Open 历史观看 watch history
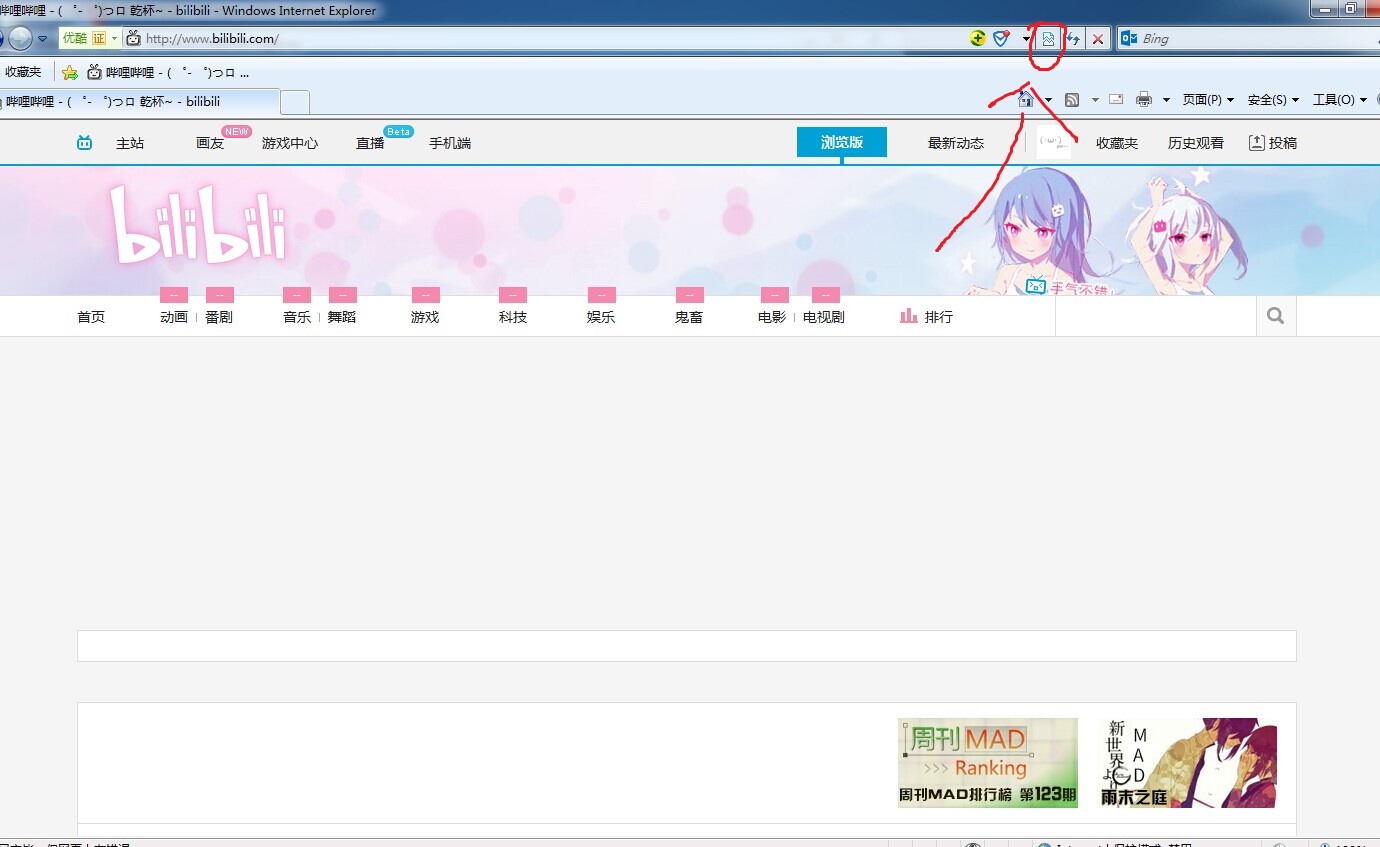Viewport: 1380px width, 847px height. (1196, 143)
